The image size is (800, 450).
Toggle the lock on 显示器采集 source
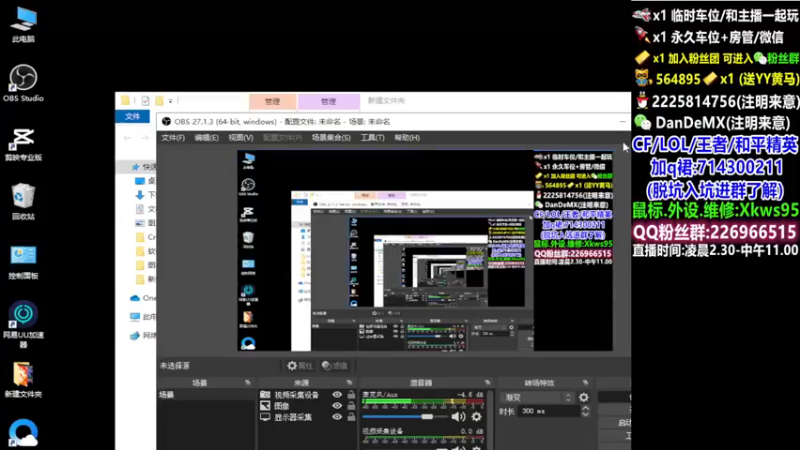click(351, 417)
